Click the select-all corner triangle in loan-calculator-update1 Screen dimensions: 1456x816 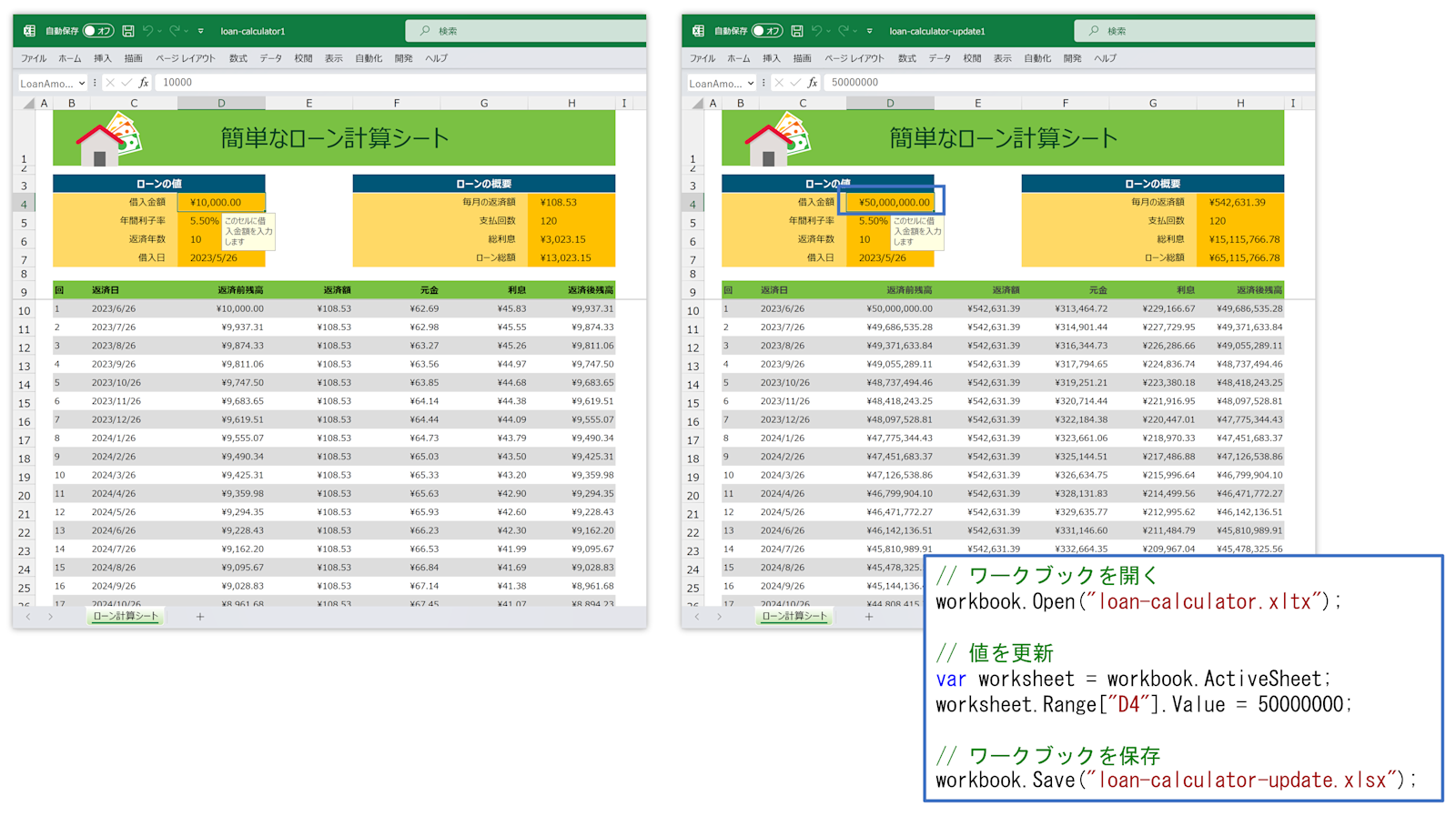(698, 104)
